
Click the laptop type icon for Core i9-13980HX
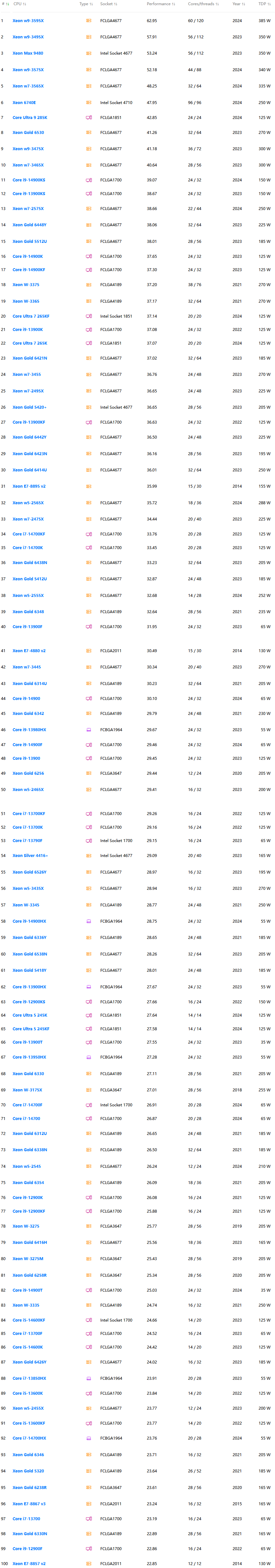tap(89, 730)
